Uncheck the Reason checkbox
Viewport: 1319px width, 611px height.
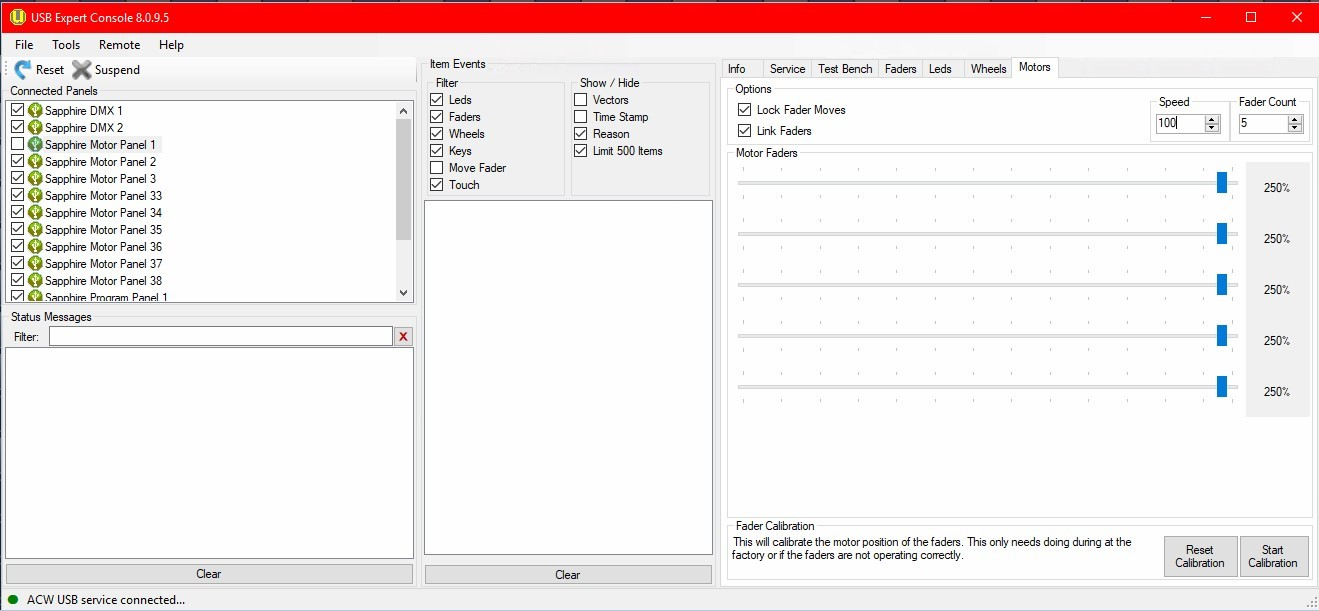[x=581, y=134]
